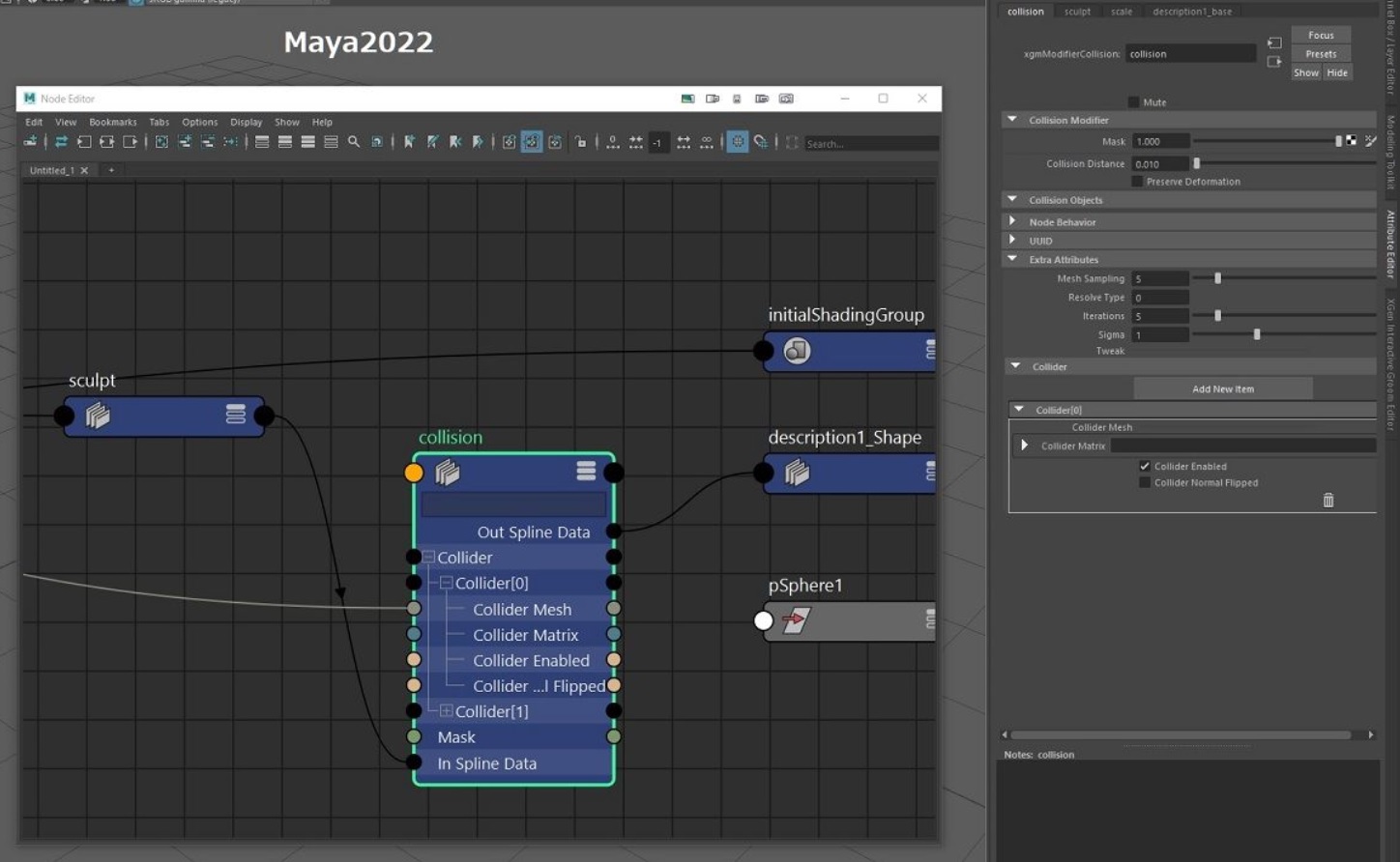Uncheck the Collider Enabled checkbox
Image resolution: width=1400 pixels, height=862 pixels.
click(x=1145, y=466)
